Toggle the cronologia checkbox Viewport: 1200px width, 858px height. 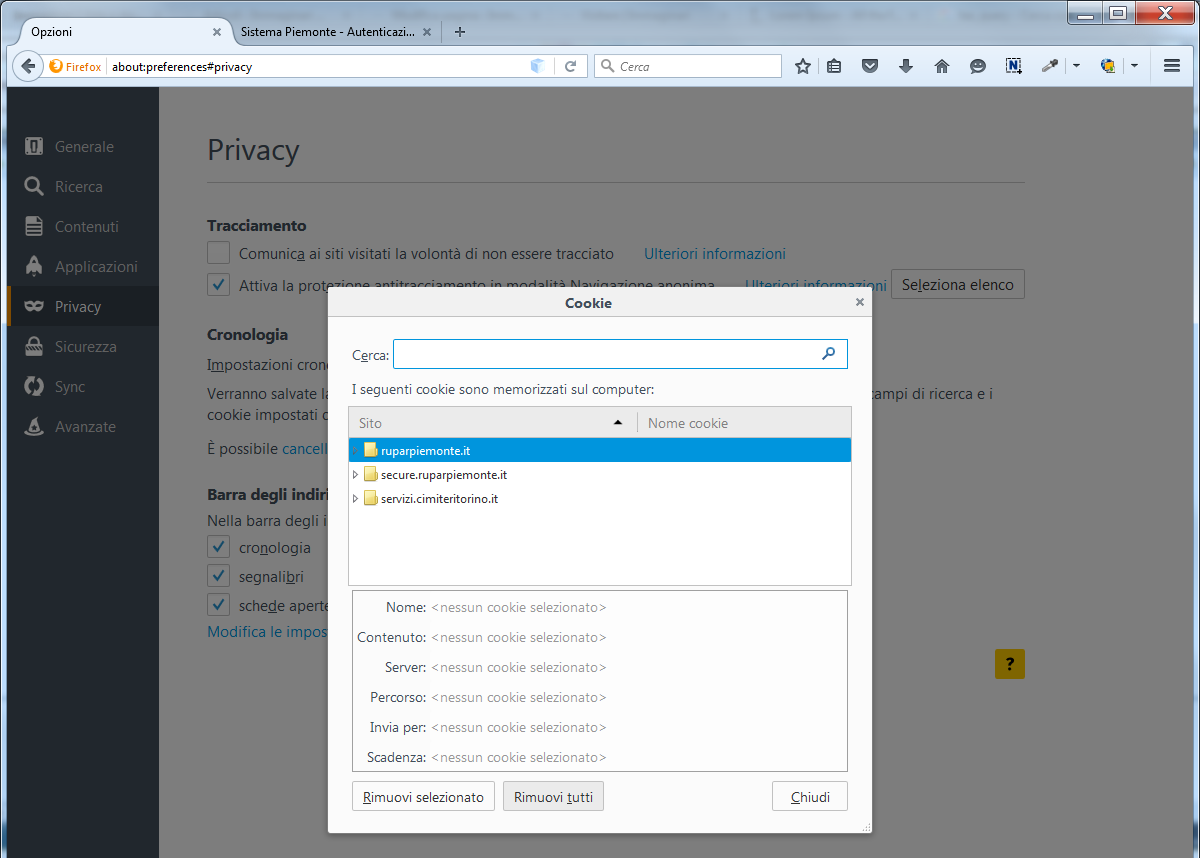[x=218, y=547]
